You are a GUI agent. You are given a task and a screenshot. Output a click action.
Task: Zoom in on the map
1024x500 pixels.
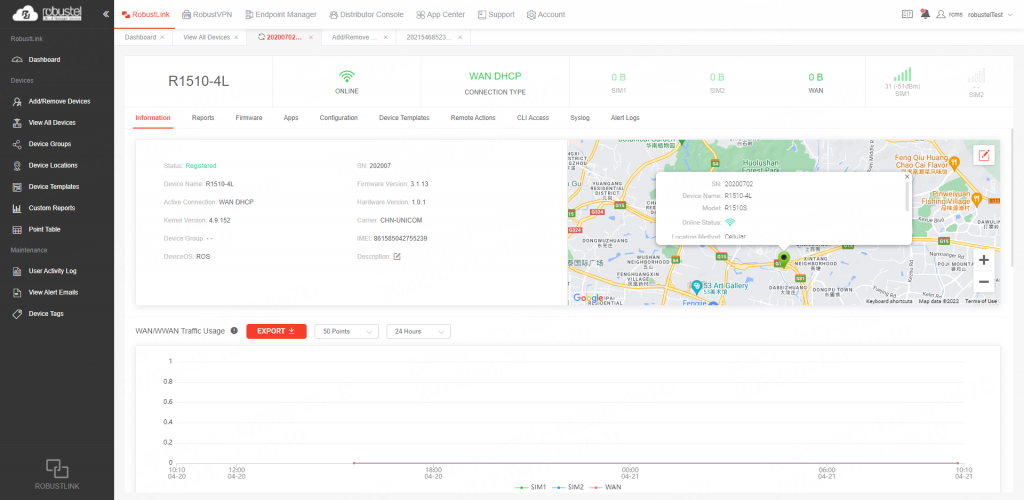984,260
